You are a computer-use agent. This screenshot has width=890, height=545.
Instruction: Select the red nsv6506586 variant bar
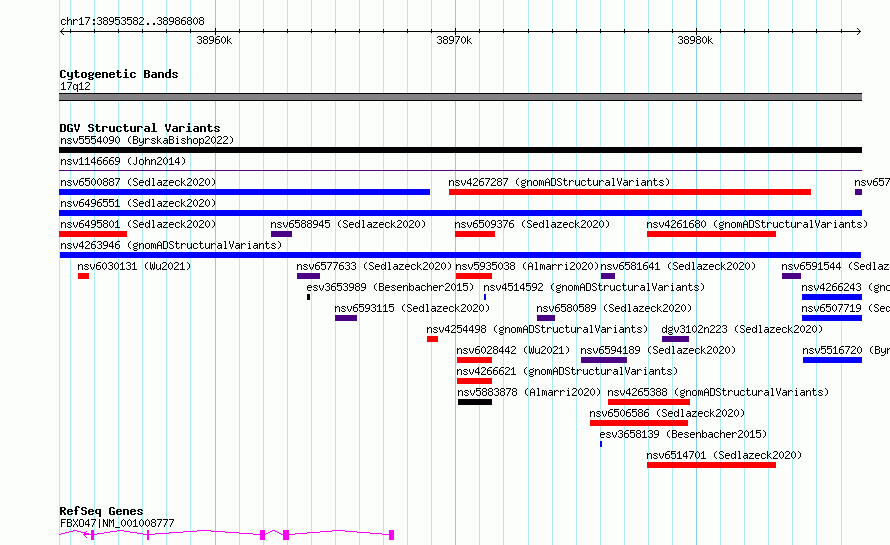pyautogui.click(x=639, y=423)
